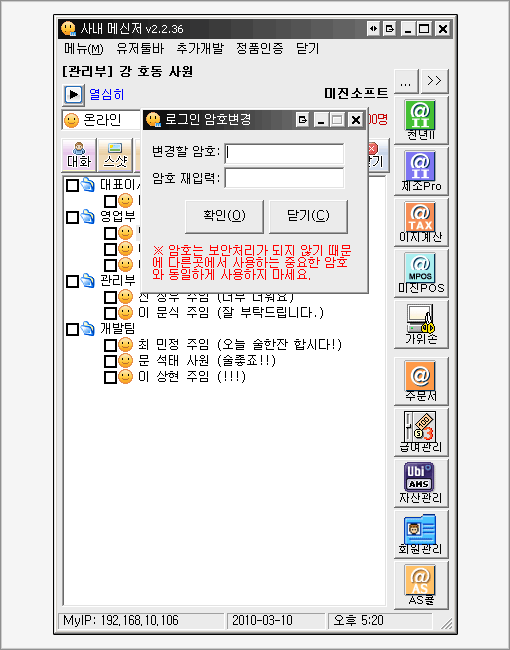Open the AS콜 icon

click(x=421, y=585)
